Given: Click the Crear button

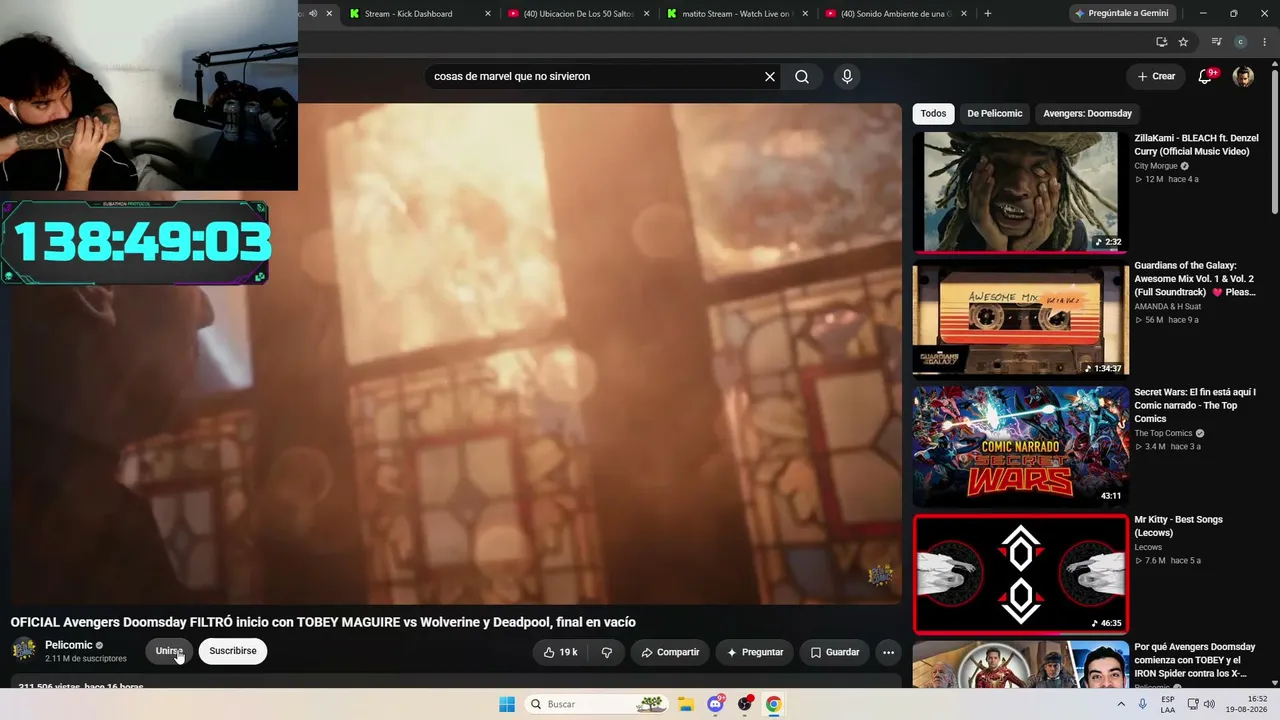Looking at the screenshot, I should (1156, 77).
